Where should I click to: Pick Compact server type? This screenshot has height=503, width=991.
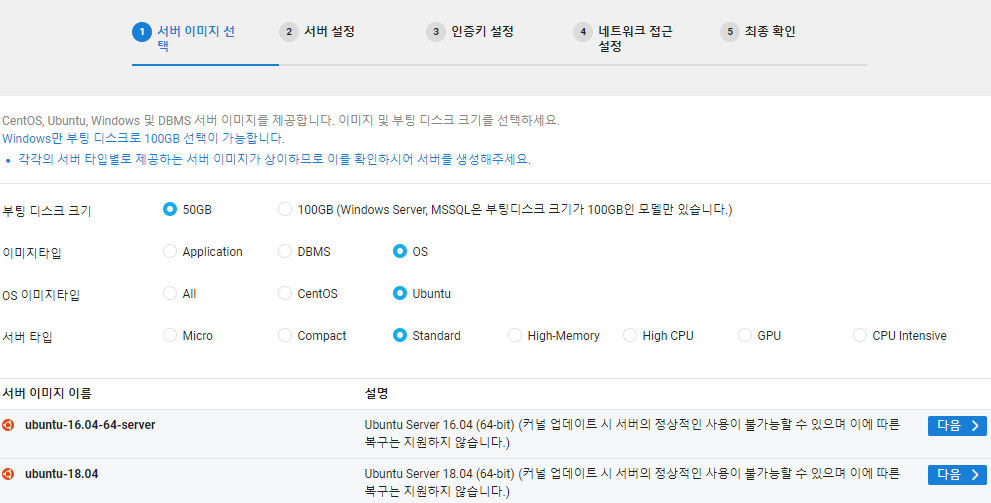tap(285, 336)
